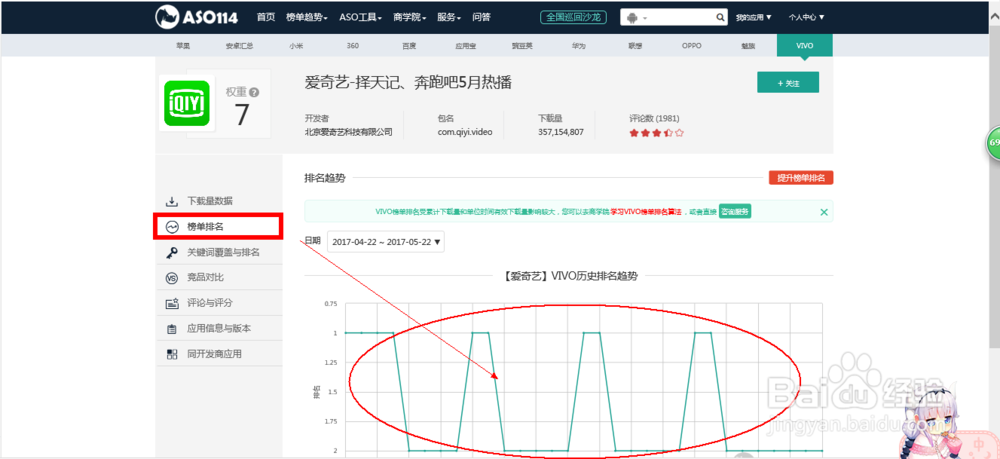Image resolution: width=1000 pixels, height=459 pixels.
Task: Select the active VIVO store tab
Action: click(x=804, y=46)
